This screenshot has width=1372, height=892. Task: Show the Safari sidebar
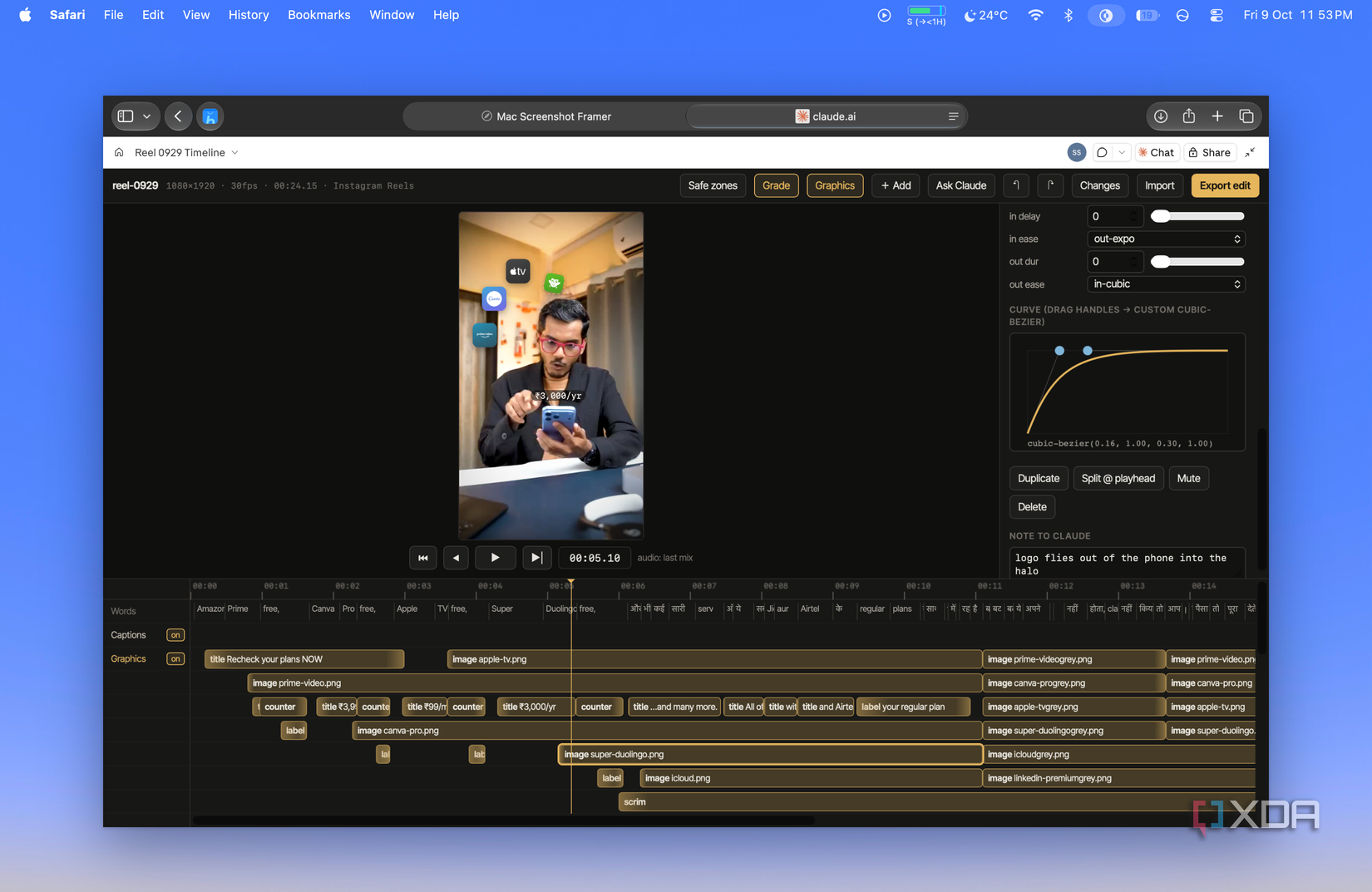[x=126, y=116]
